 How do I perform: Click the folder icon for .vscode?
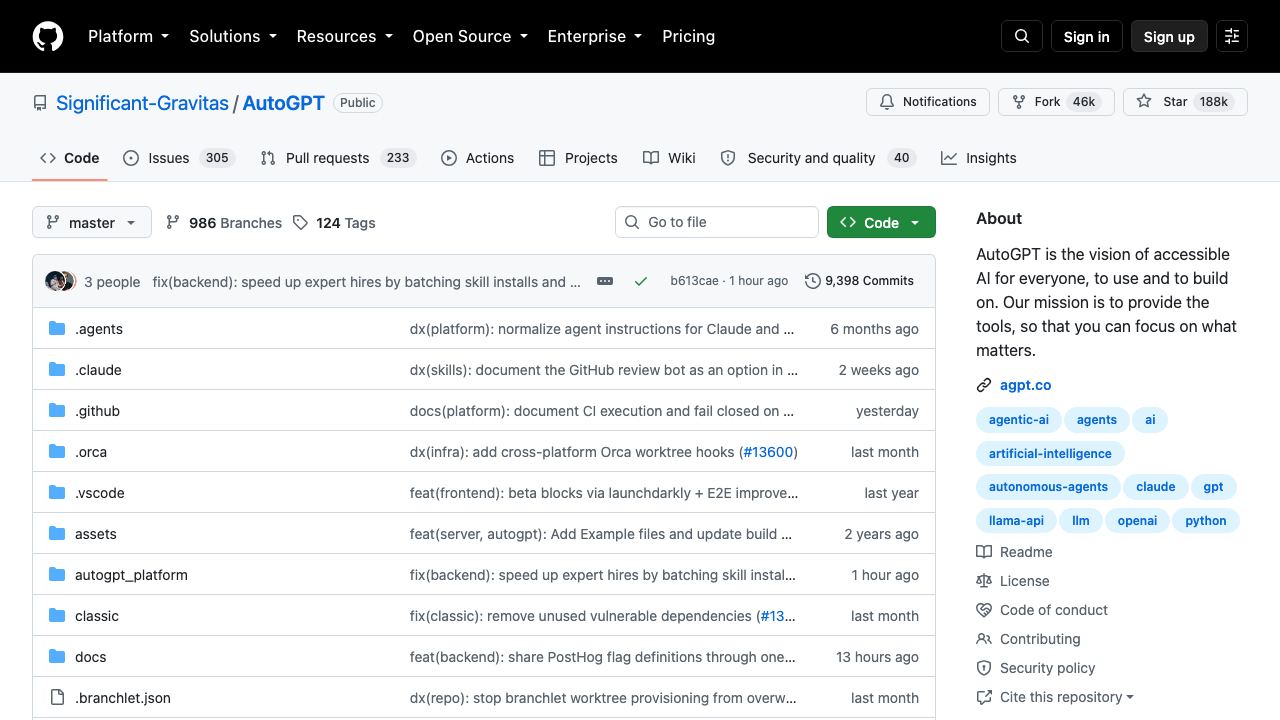(57, 493)
